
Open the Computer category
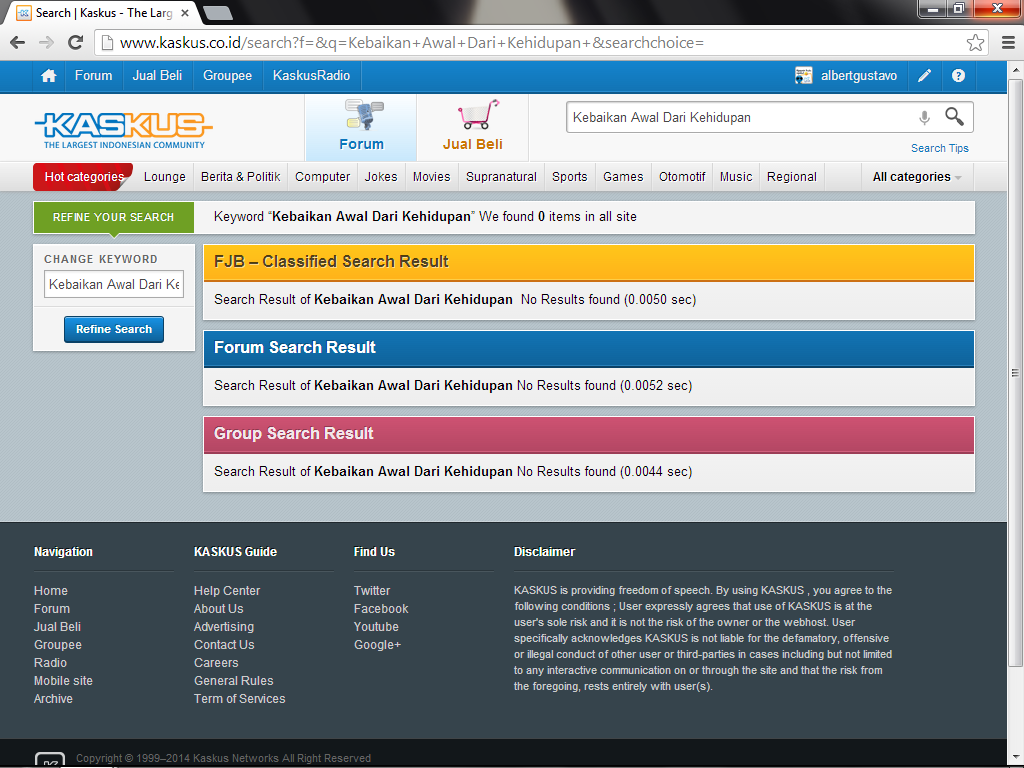point(323,177)
